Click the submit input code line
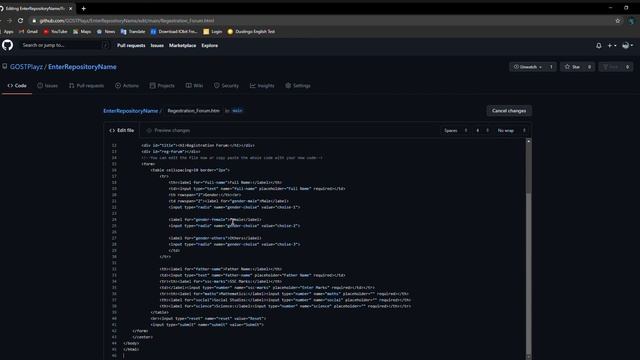This screenshot has height=360, width=640. coord(207,325)
